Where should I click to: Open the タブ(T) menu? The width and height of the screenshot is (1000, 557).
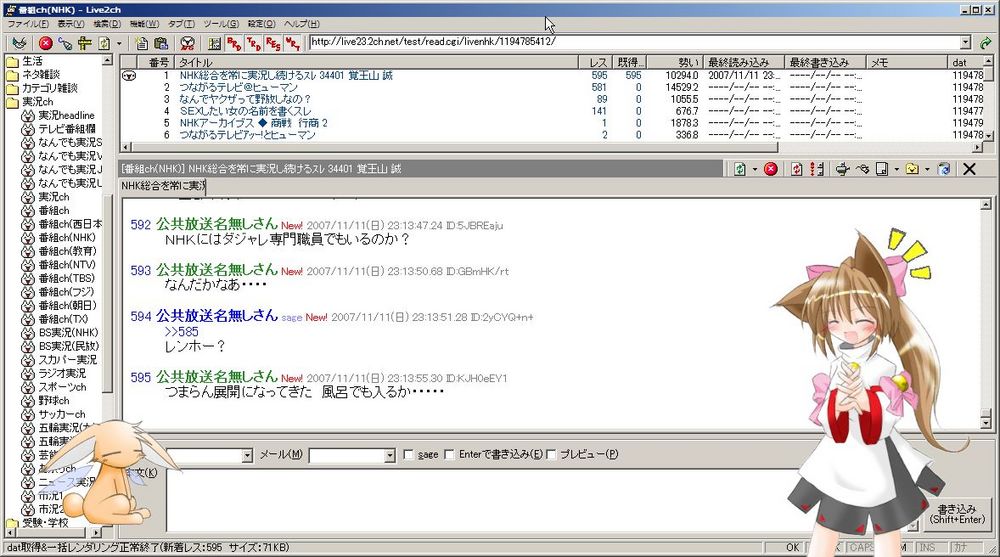[x=181, y=24]
